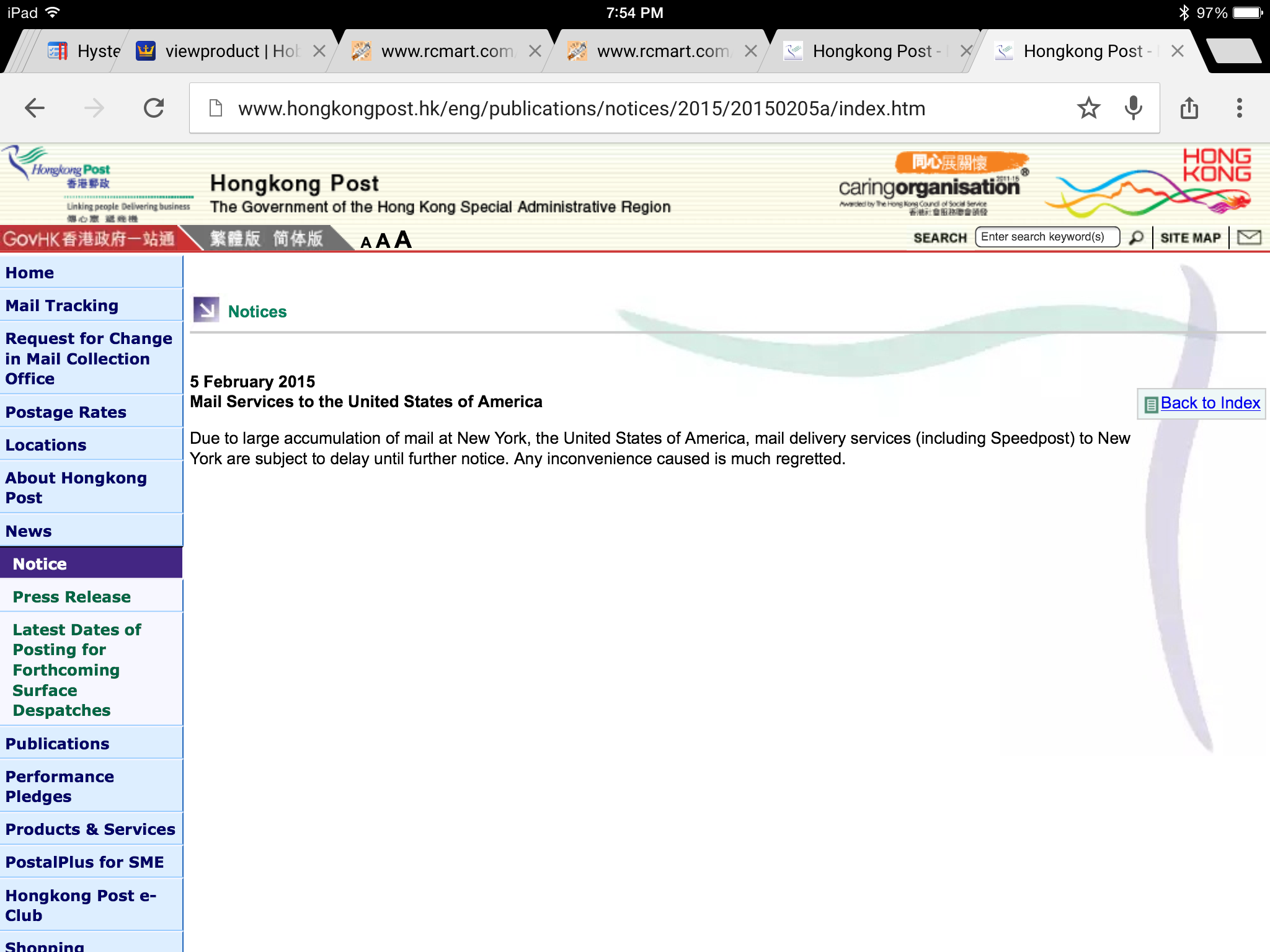Viewport: 1270px width, 952px height.
Task: Open the Press Release submenu item
Action: coord(91,596)
